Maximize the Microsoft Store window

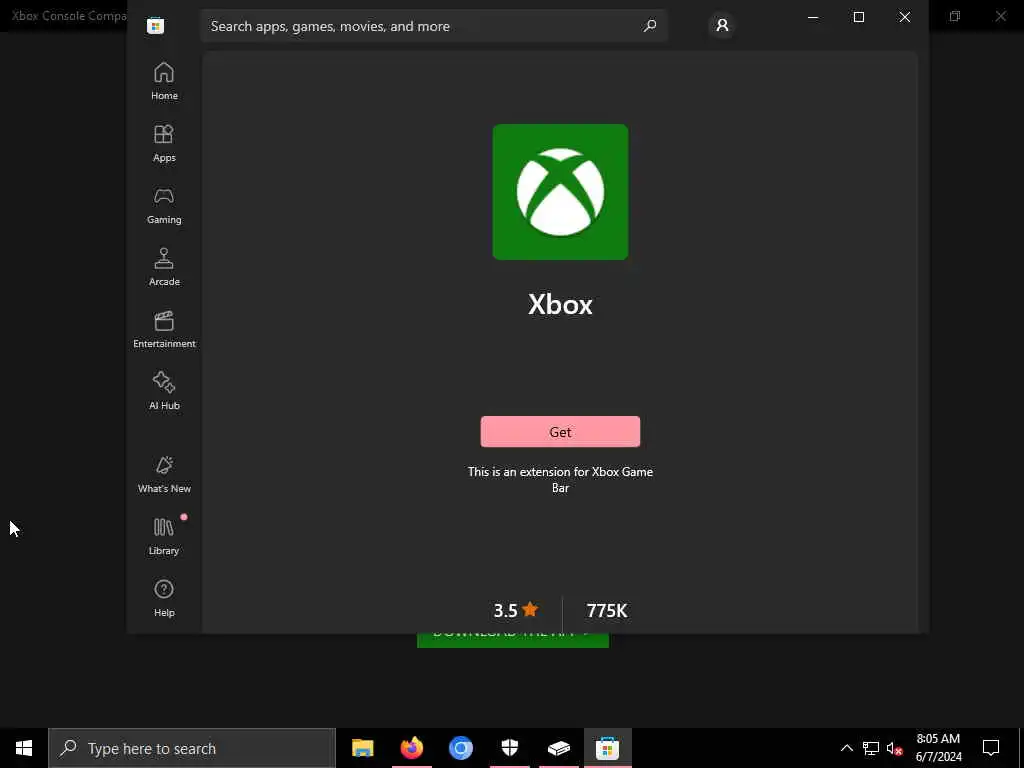click(859, 18)
